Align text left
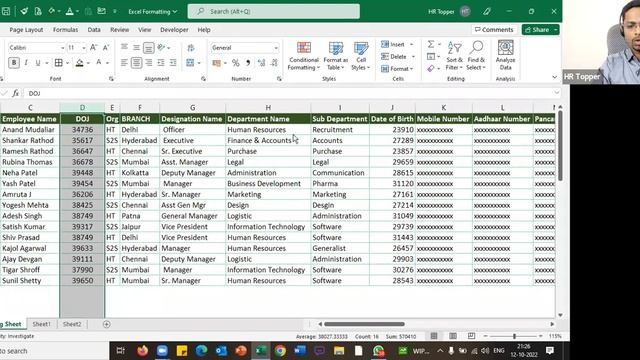Viewport: 640px width, 360px height. 124,63
